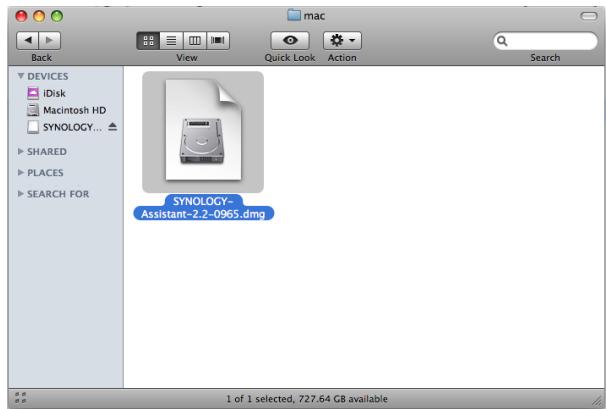Close the mac Finder window
The height and width of the screenshot is (409, 606).
[x=21, y=16]
